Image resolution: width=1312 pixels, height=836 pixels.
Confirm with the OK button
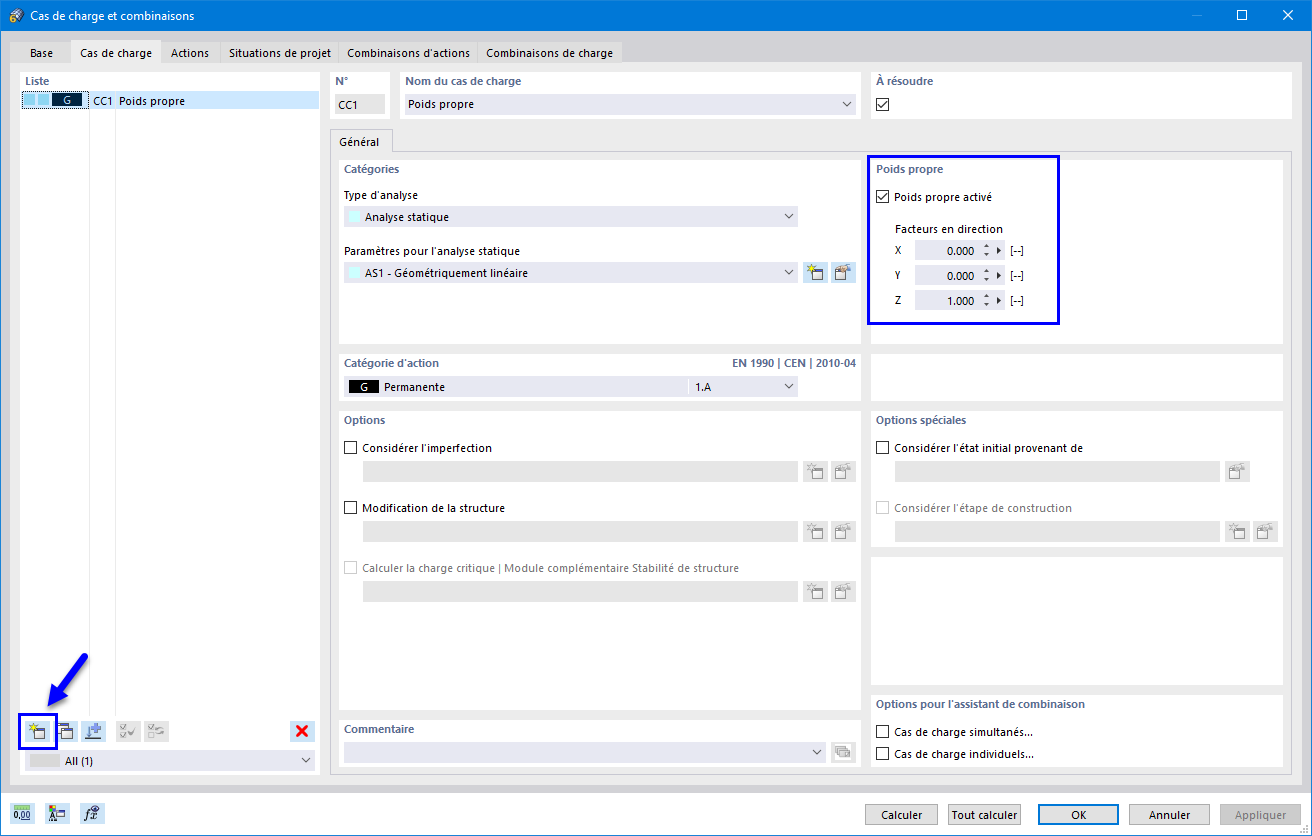click(x=1079, y=815)
